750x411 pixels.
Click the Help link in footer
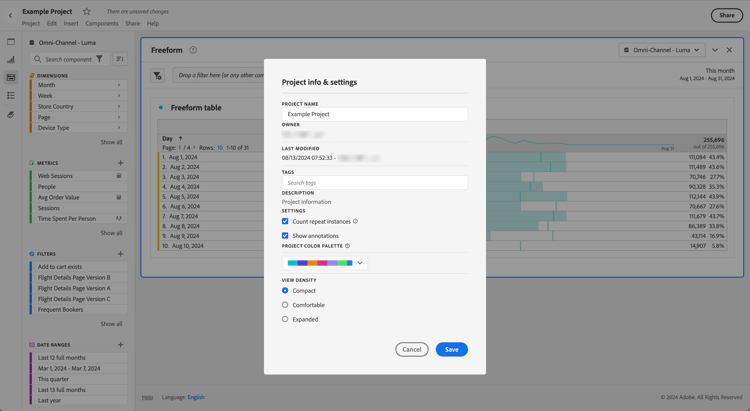tap(147, 397)
